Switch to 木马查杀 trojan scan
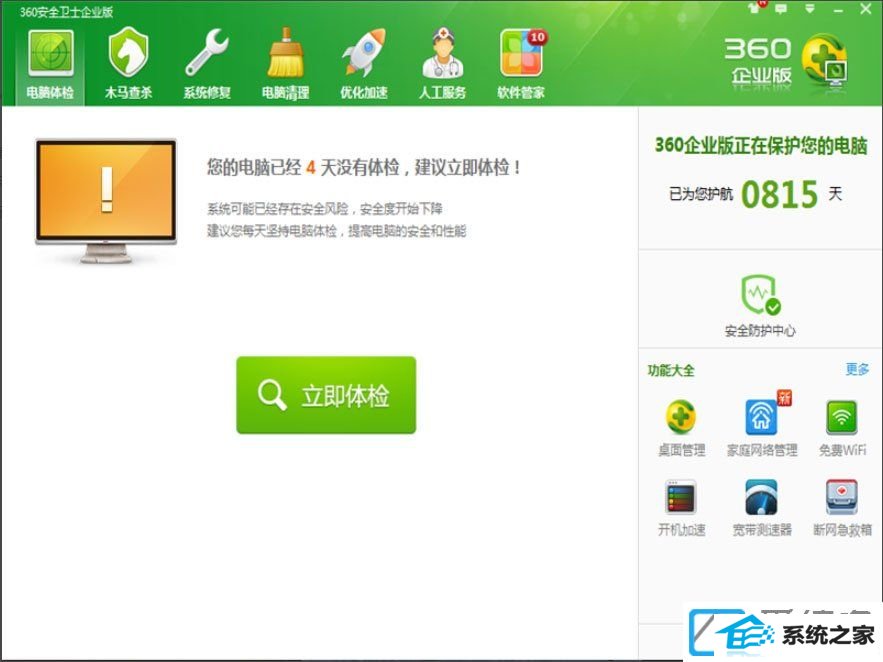This screenshot has width=883, height=662. [128, 65]
